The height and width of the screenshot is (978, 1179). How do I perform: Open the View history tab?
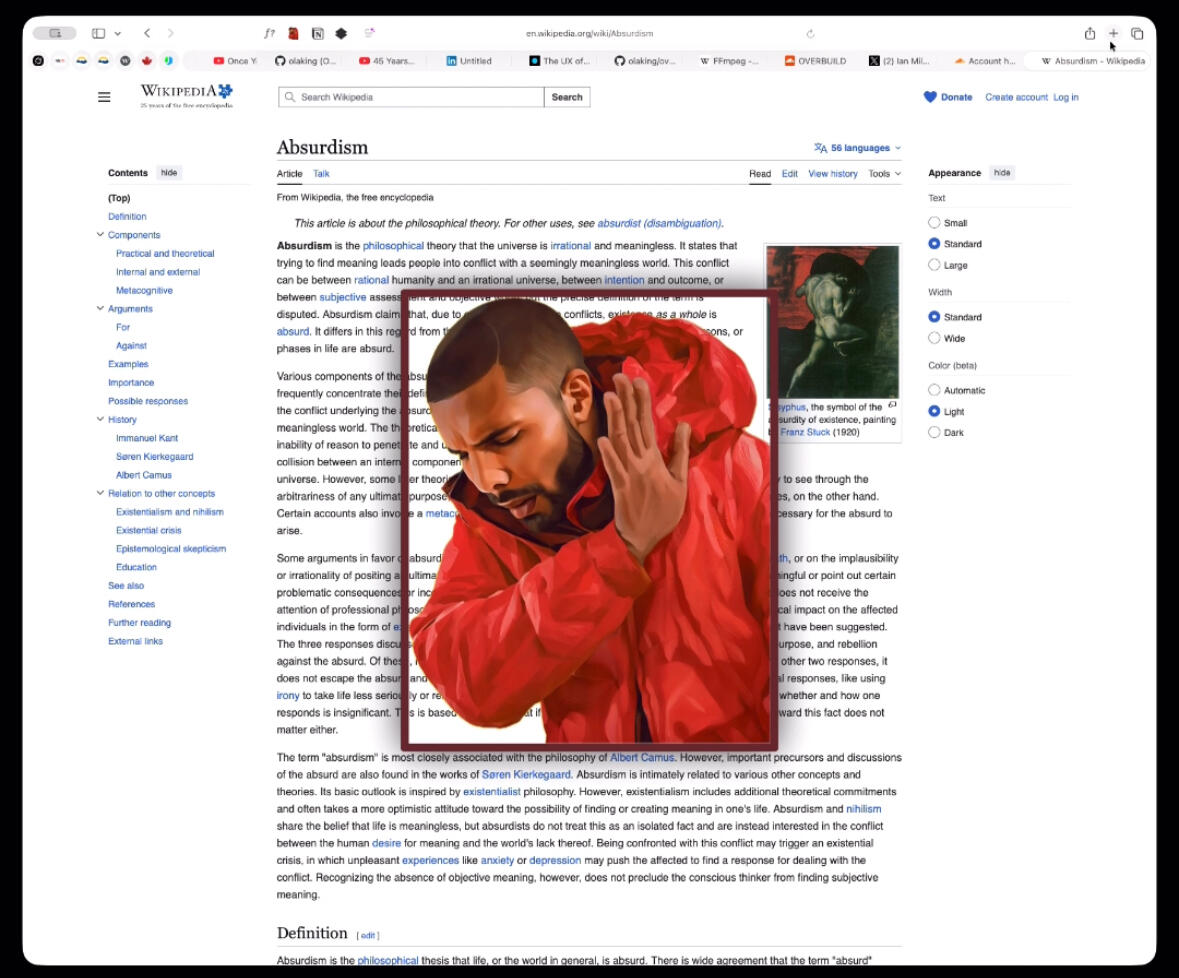pyautogui.click(x=832, y=174)
